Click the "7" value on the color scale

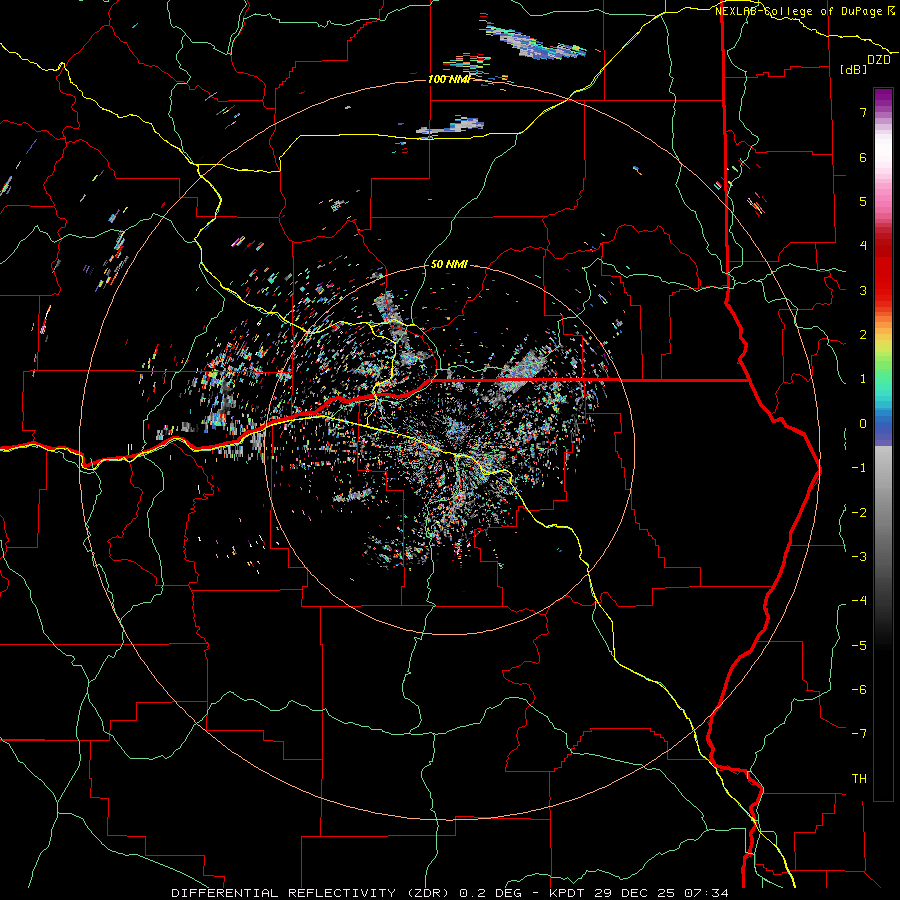pyautogui.click(x=863, y=112)
